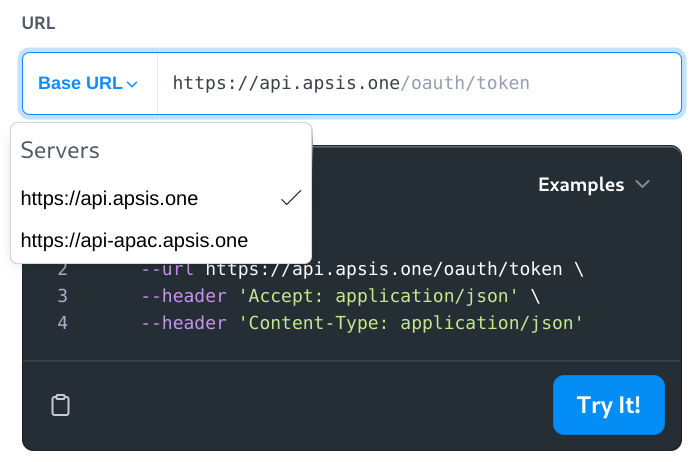This screenshot has width=696, height=462.
Task: Collapse the Base URL servers dropdown
Action: tap(88, 83)
